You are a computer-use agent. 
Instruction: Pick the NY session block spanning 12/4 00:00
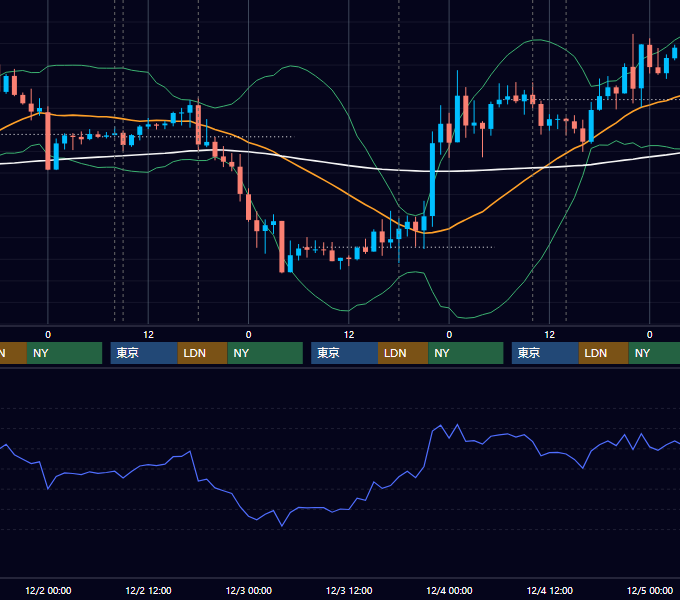click(x=466, y=353)
